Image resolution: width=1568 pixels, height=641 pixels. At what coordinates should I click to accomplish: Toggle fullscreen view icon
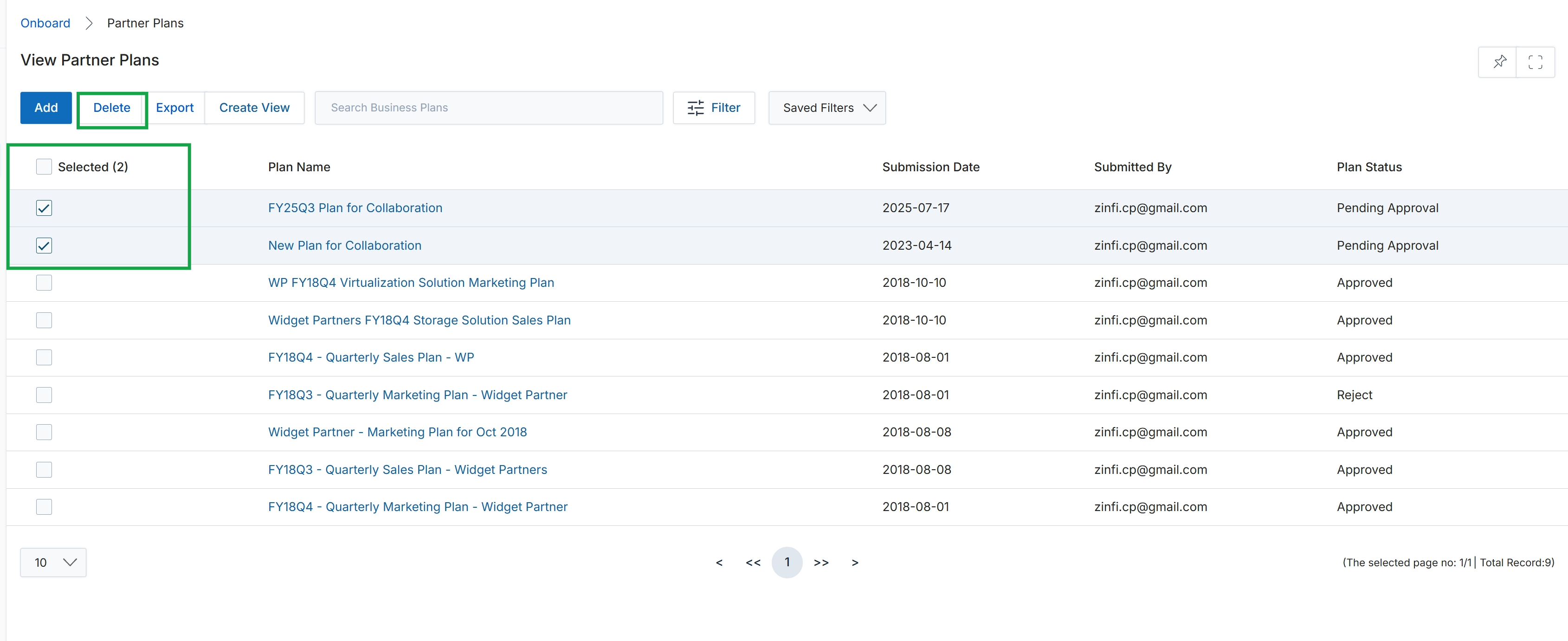point(1535,61)
